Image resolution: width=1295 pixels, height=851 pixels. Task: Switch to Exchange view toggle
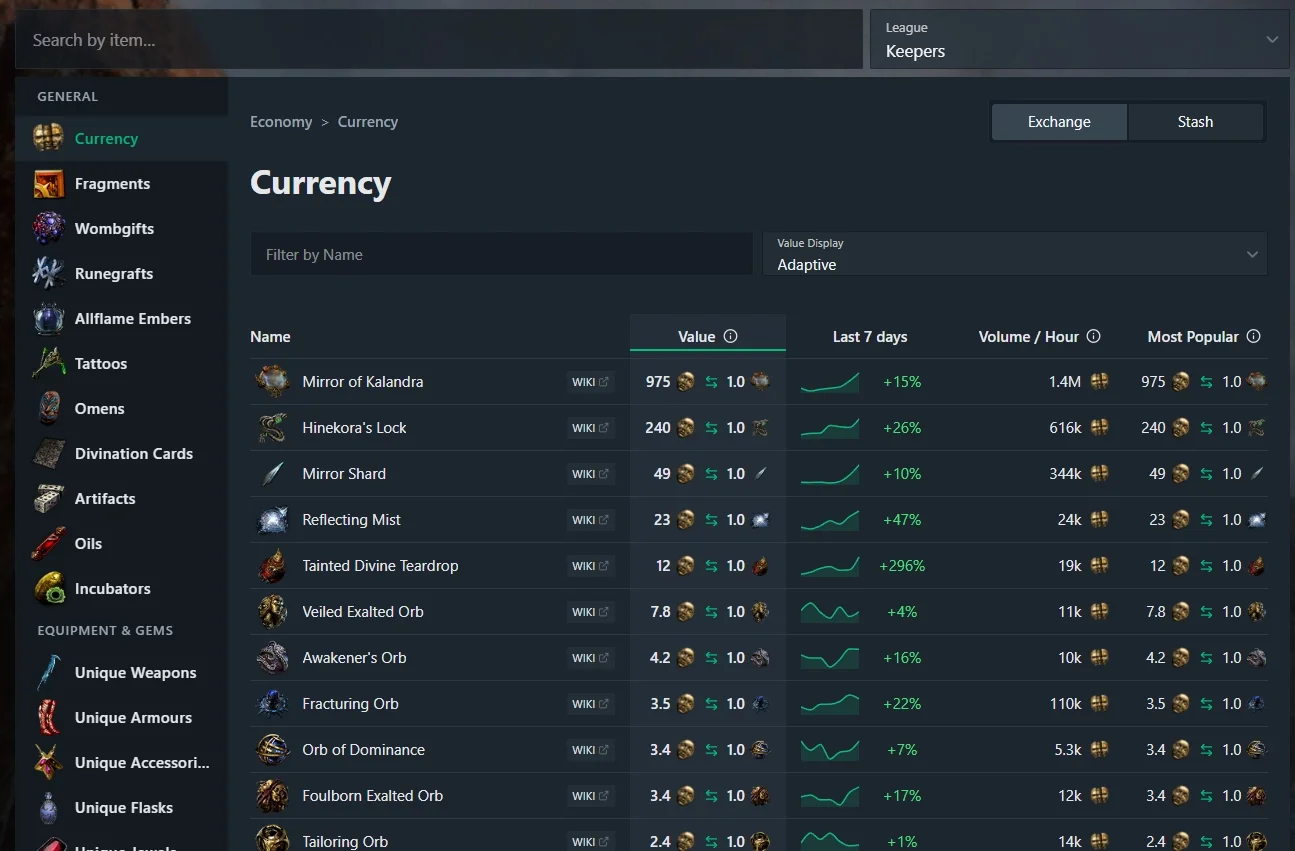pos(1059,122)
